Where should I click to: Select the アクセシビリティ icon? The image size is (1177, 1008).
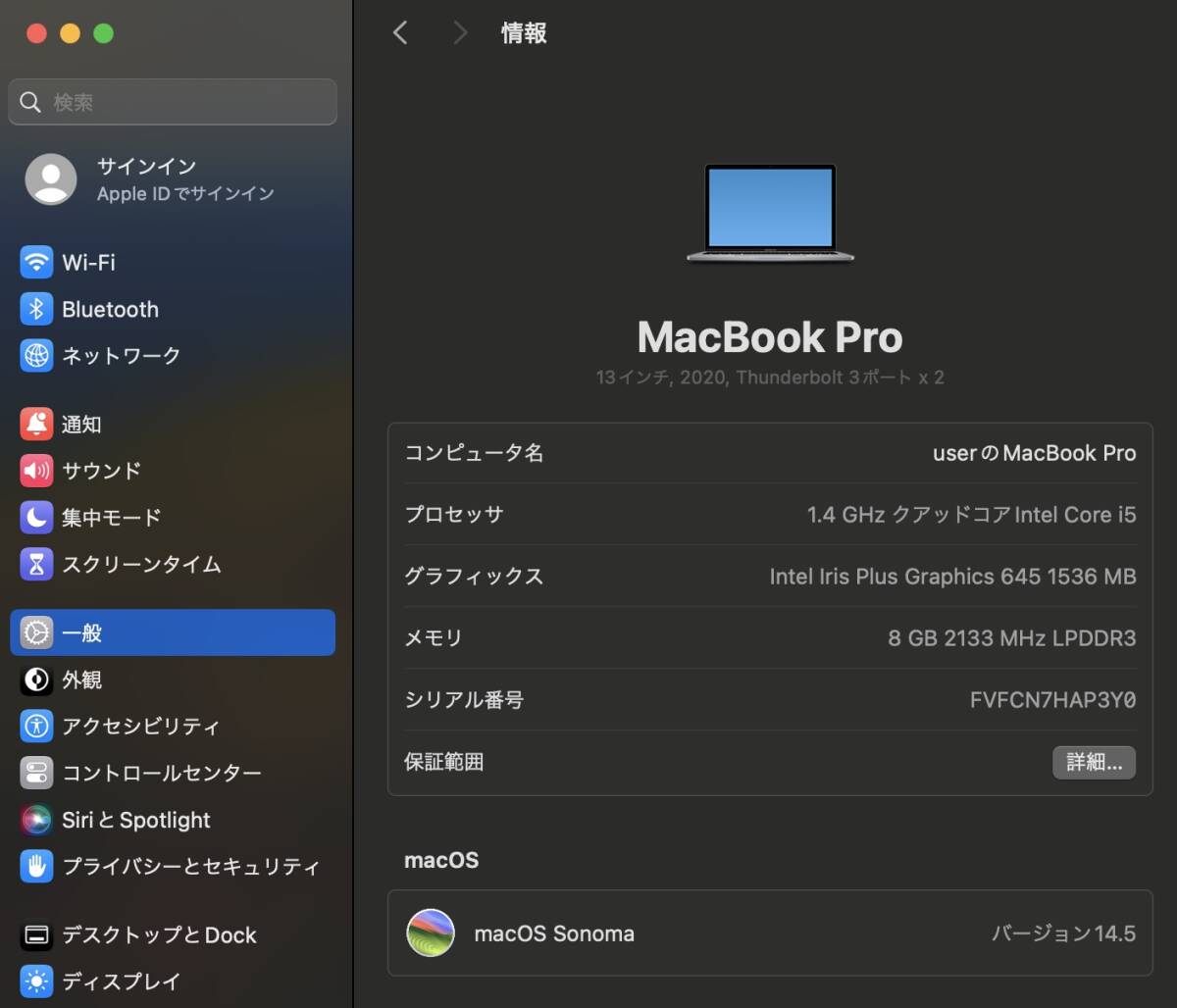click(36, 727)
